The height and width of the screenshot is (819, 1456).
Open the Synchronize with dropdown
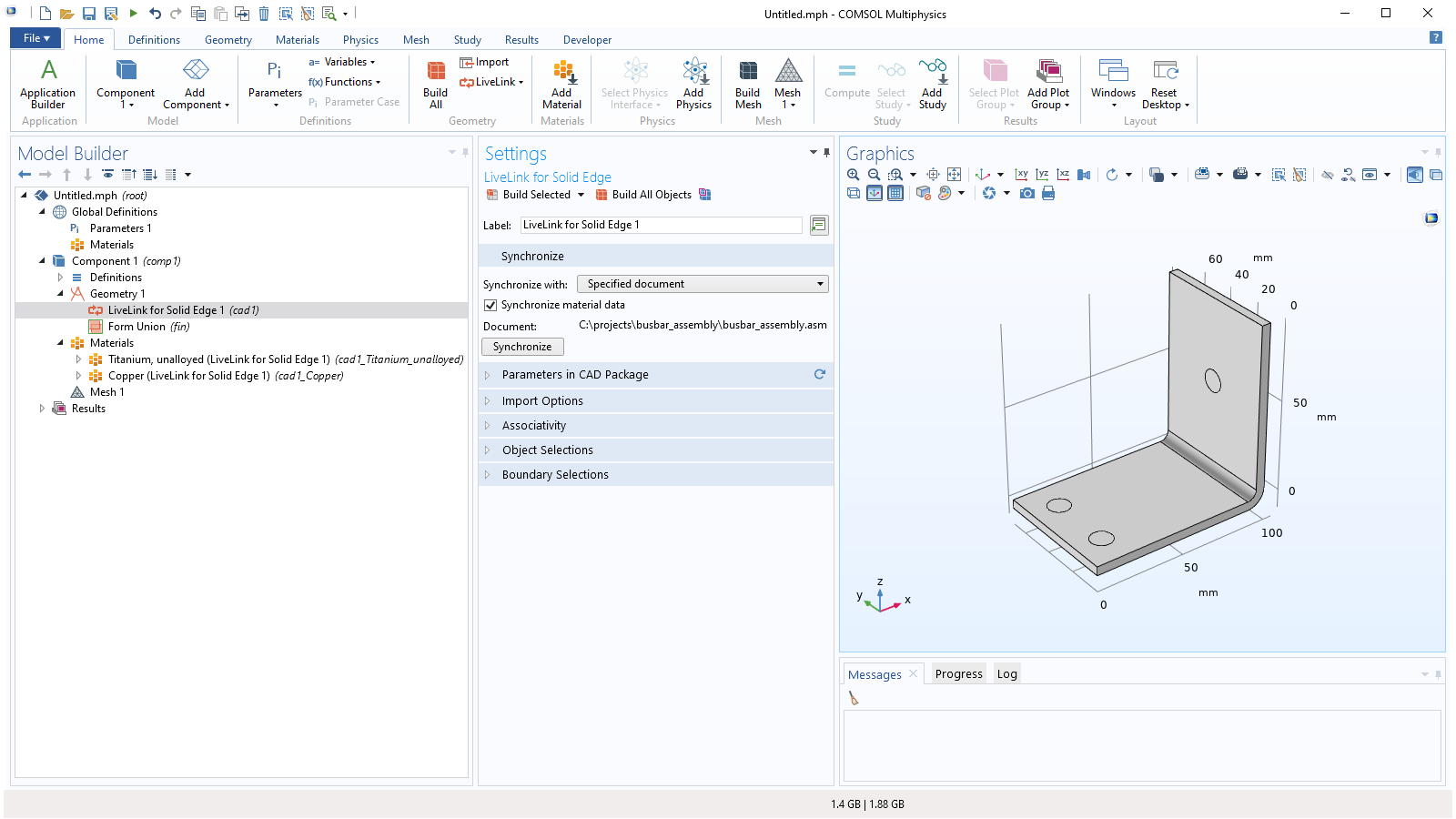703,284
